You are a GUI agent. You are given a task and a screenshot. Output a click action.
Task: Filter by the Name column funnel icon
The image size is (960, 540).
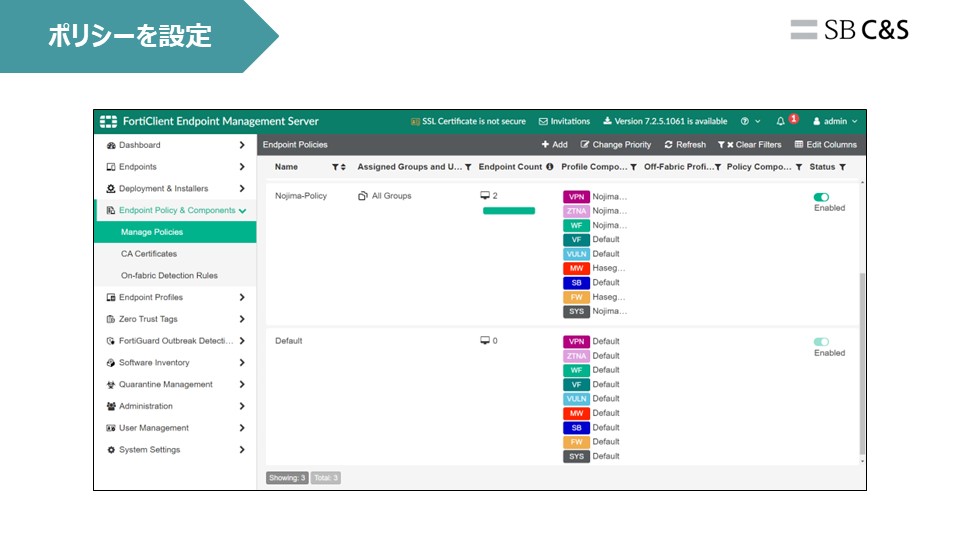(335, 167)
